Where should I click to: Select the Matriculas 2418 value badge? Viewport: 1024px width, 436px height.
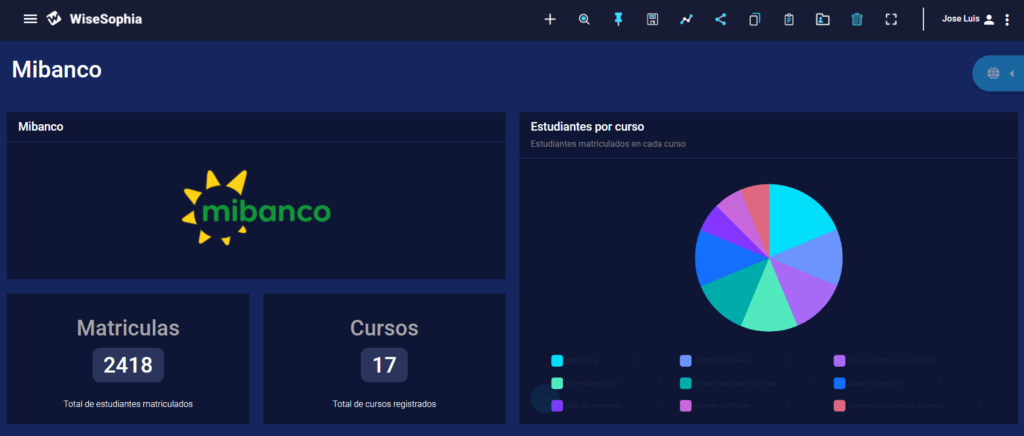tap(128, 365)
